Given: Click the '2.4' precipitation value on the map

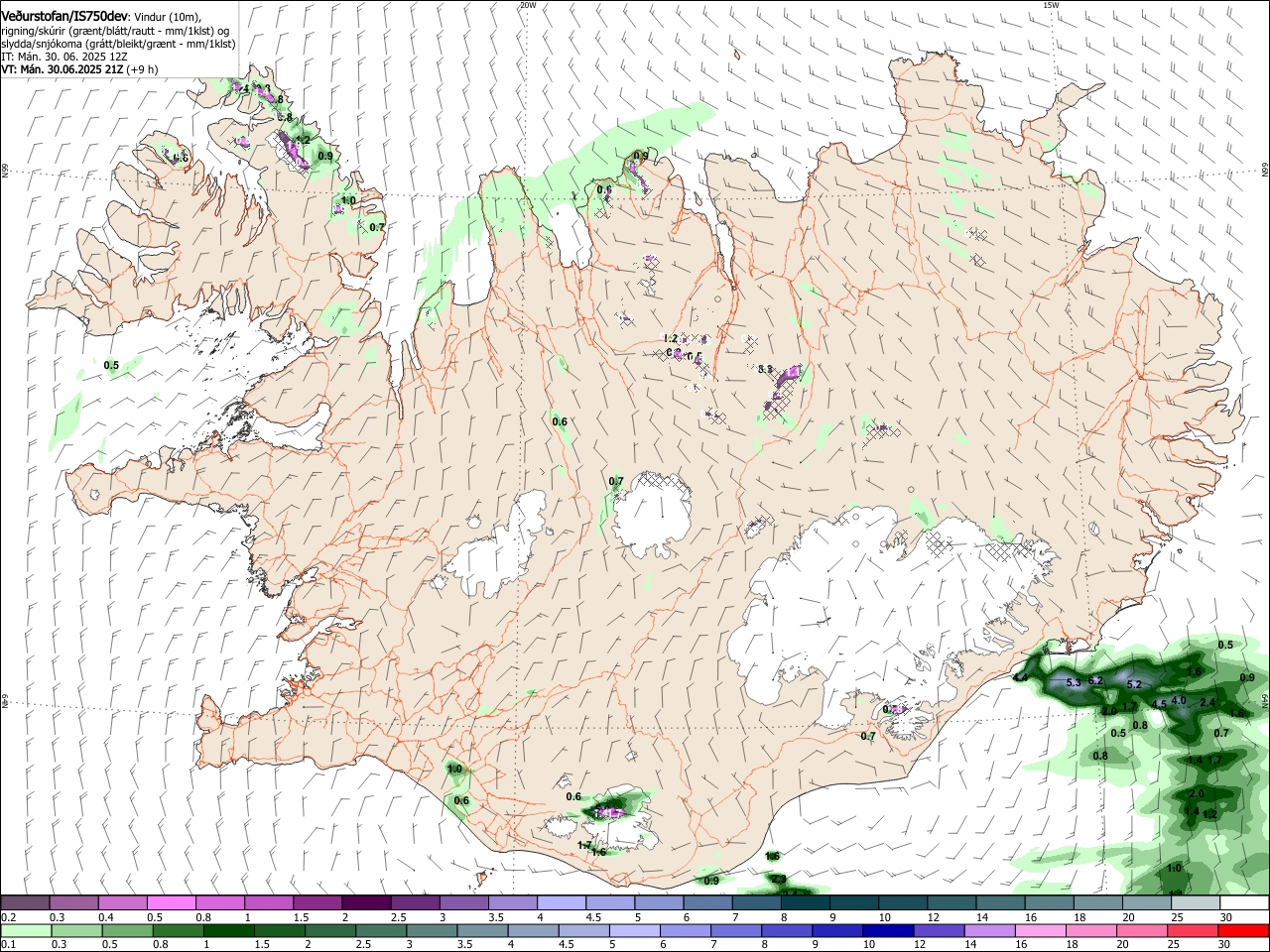Looking at the screenshot, I should pyautogui.click(x=1207, y=702).
